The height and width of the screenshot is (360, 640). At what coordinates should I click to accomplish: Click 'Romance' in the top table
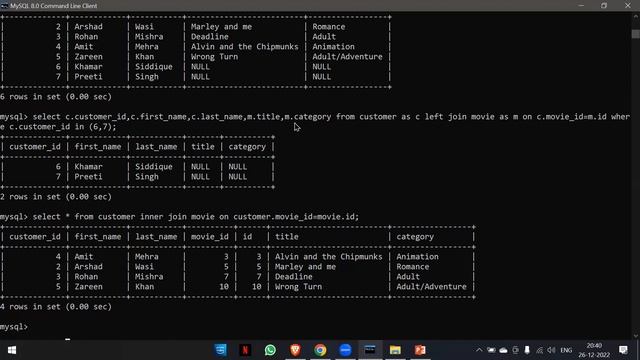pyautogui.click(x=329, y=27)
